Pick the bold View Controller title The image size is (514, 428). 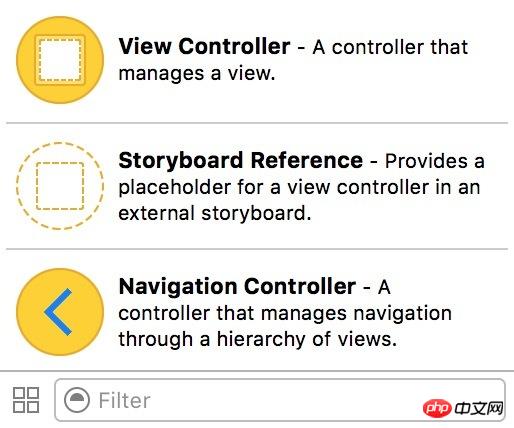(204, 46)
